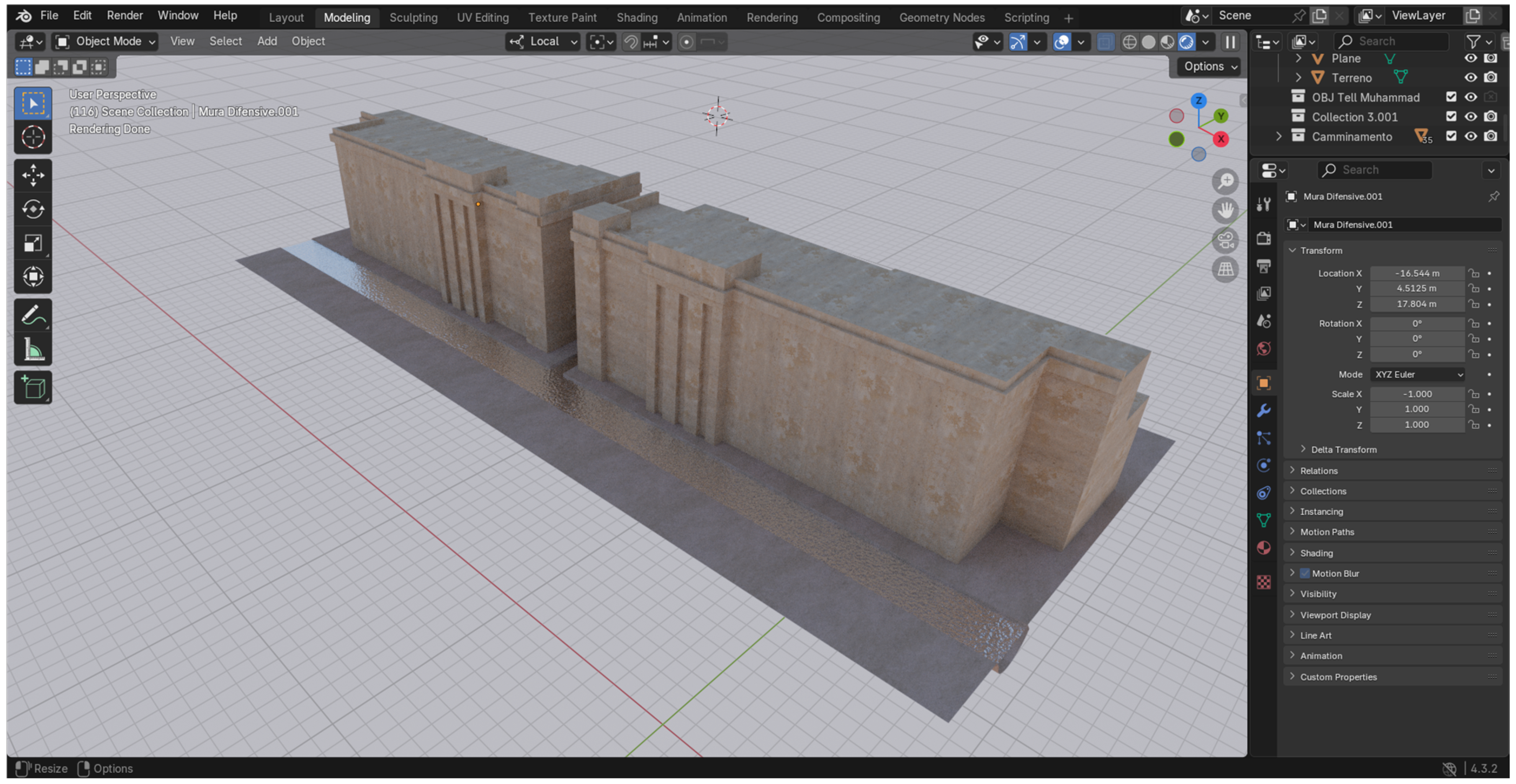Open the Render menu
1516x784 pixels.
point(125,16)
